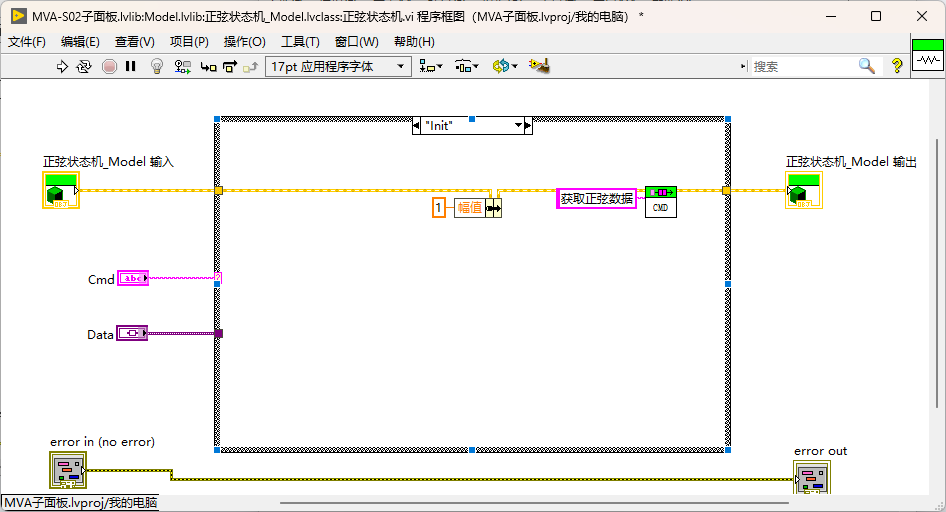Viewport: 946px width, 512px height.
Task: Open the 操作(O) menu
Action: coord(244,42)
